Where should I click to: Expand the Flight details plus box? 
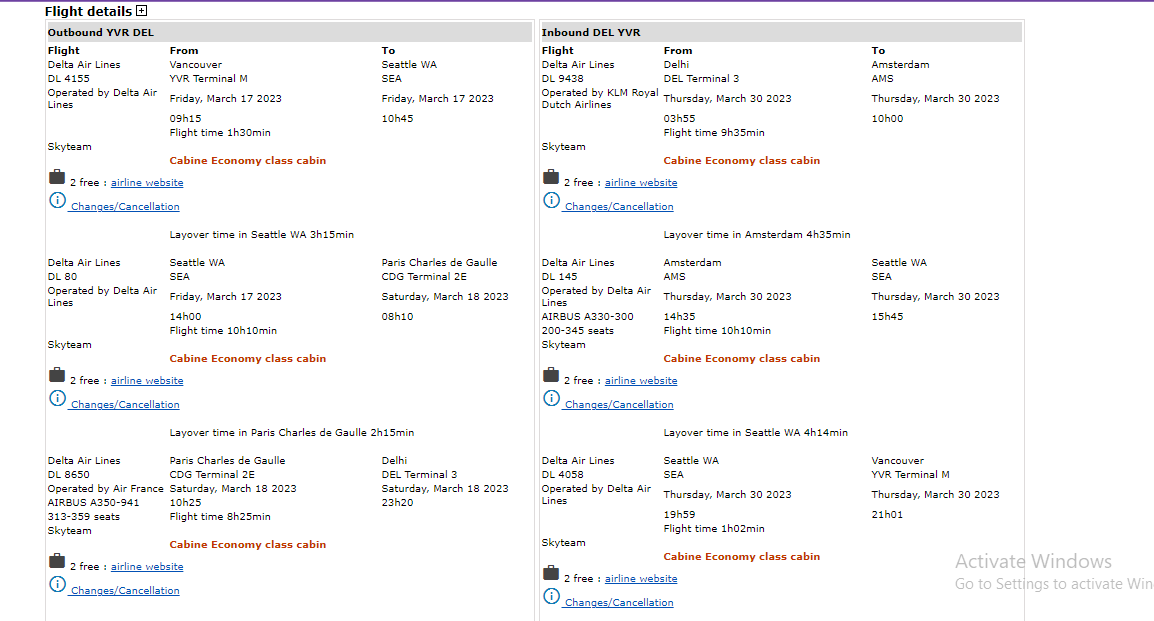point(141,12)
